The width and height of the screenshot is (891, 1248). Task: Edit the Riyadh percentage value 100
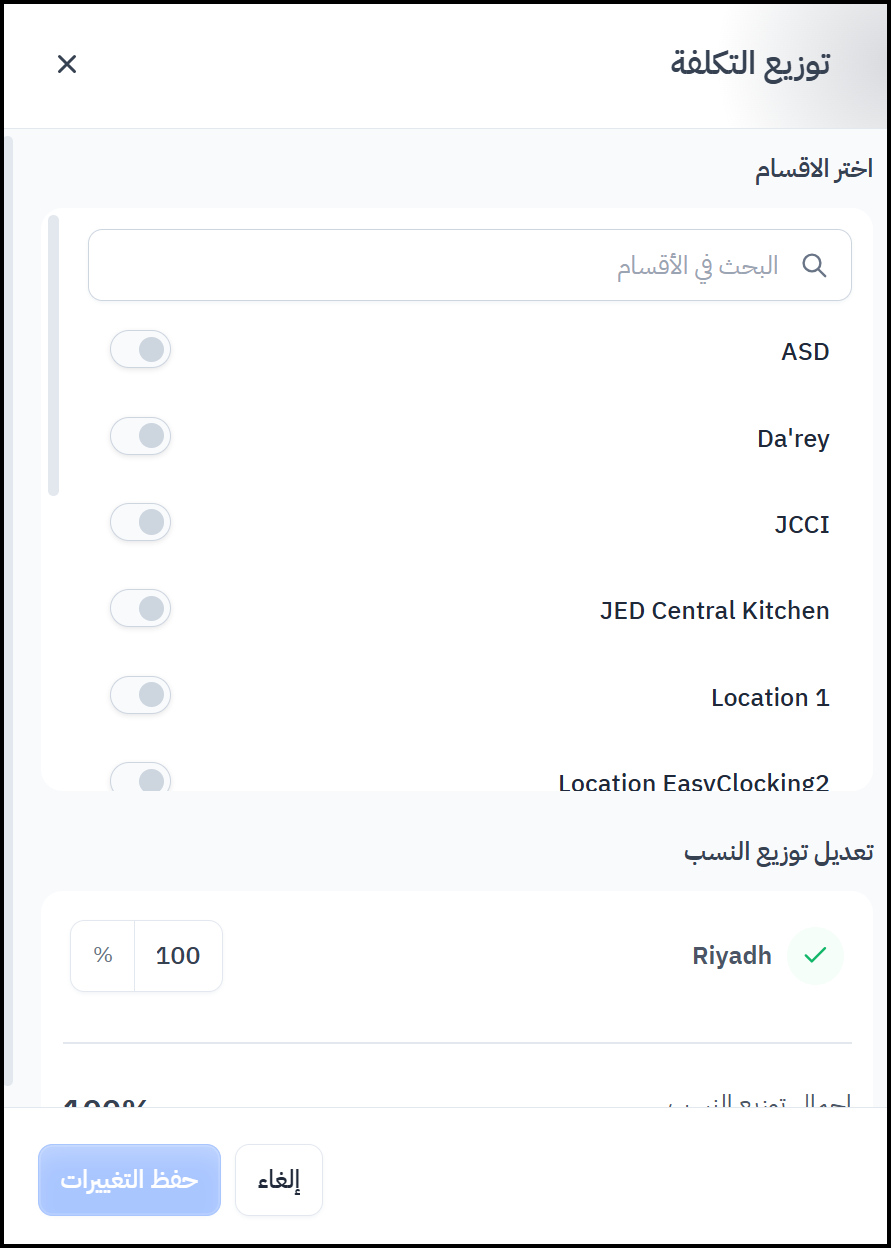coord(178,956)
